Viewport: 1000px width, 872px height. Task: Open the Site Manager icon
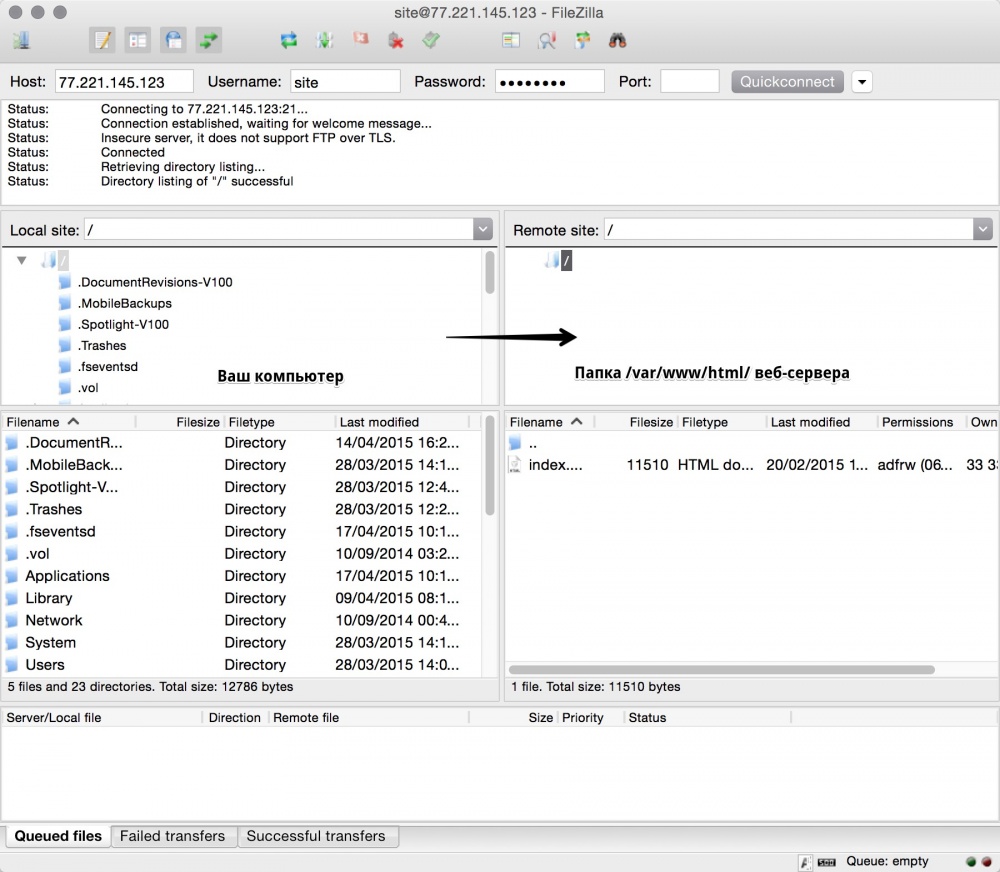coord(22,41)
